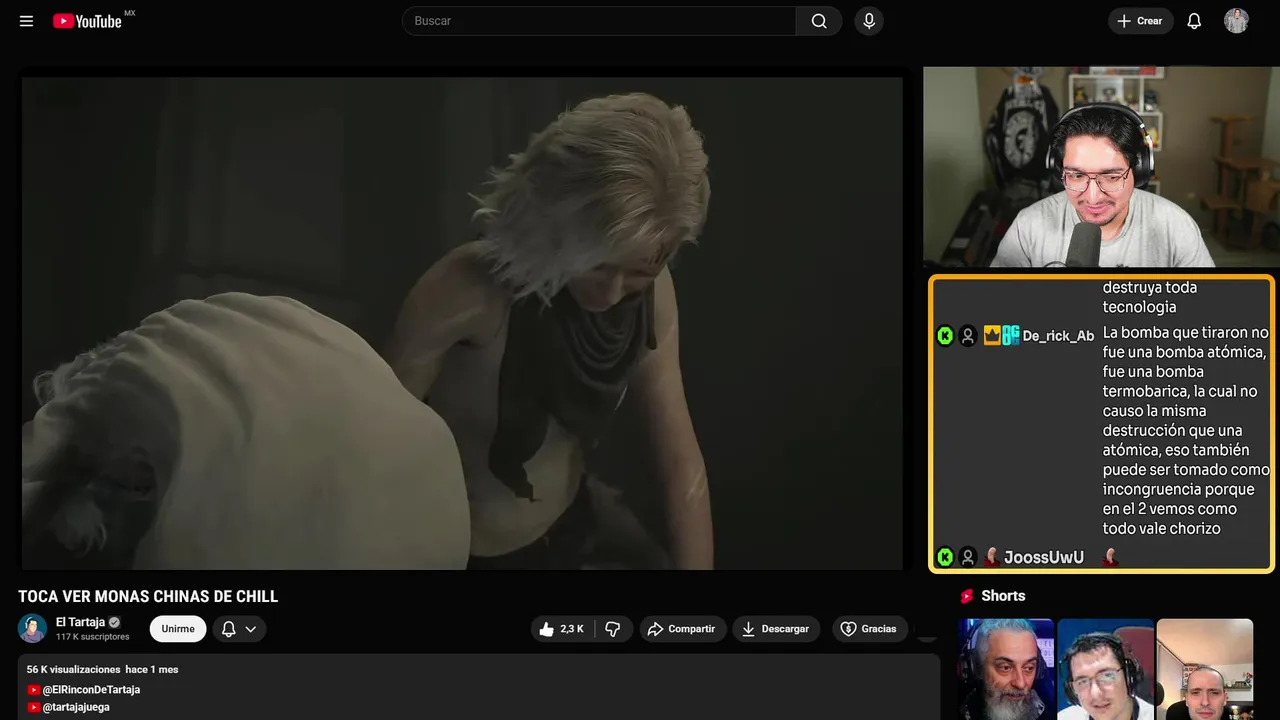
Task: Dislike the video with thumbs down
Action: [613, 629]
